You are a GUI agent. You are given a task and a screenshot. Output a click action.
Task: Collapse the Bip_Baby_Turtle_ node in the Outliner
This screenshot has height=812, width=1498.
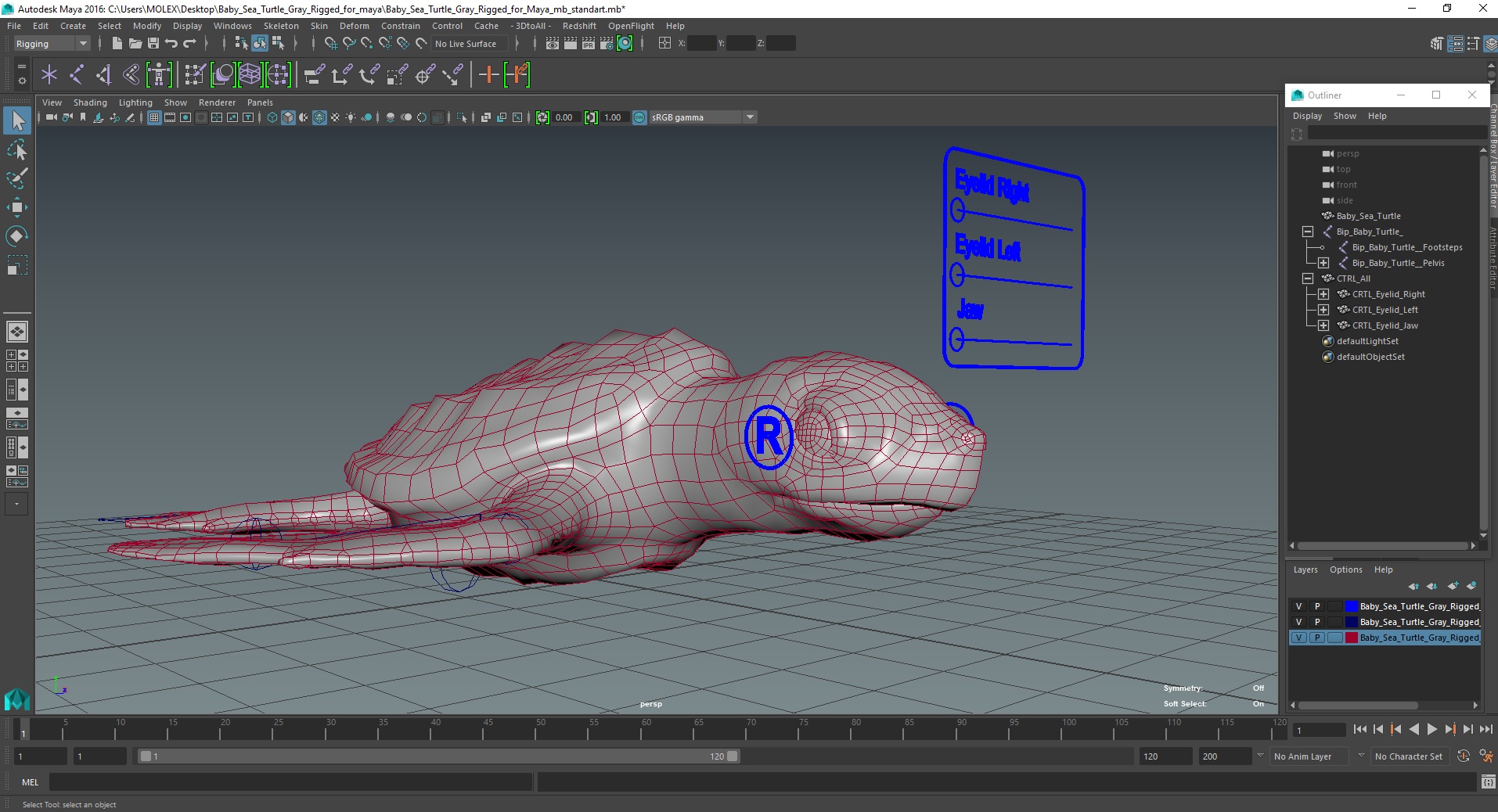coord(1307,232)
